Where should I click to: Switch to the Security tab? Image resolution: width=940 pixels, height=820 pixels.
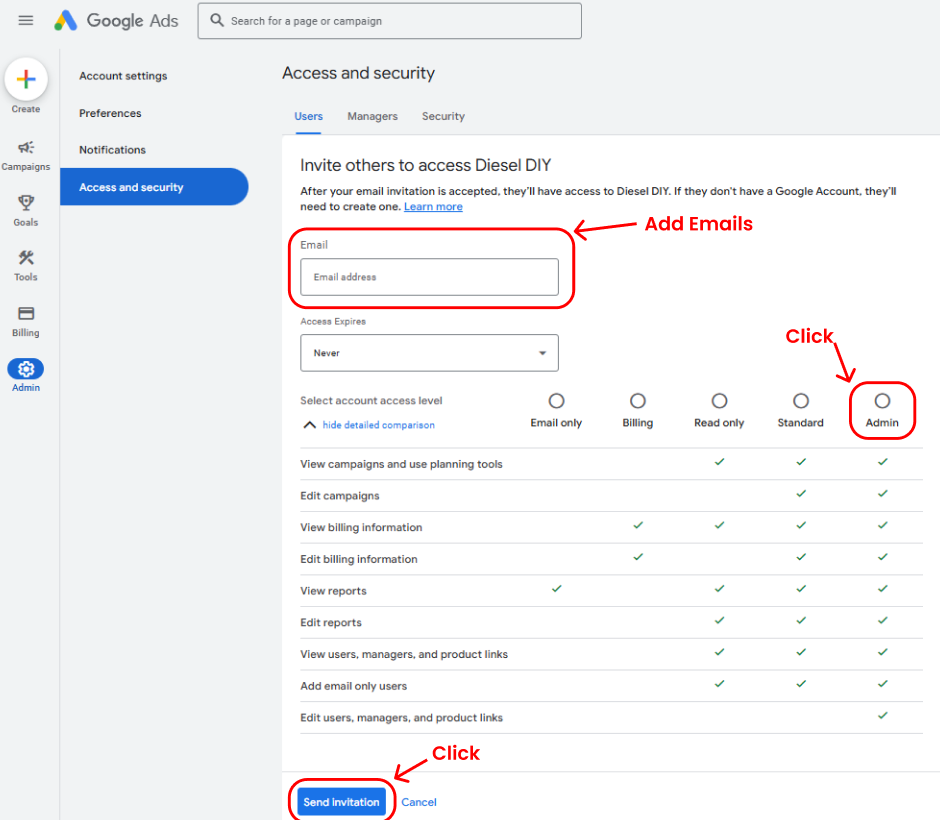(443, 117)
